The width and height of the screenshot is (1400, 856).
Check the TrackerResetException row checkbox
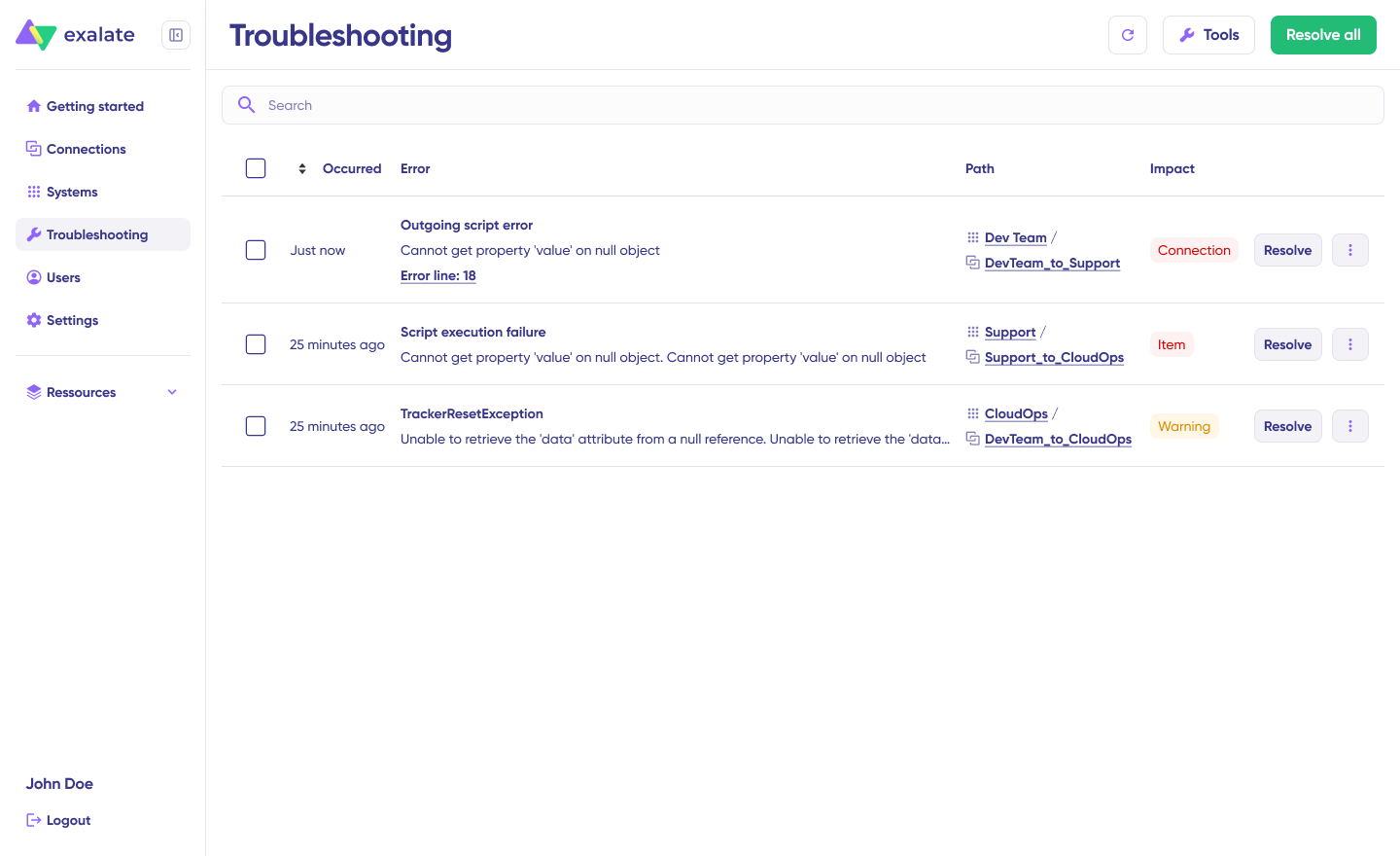256,426
